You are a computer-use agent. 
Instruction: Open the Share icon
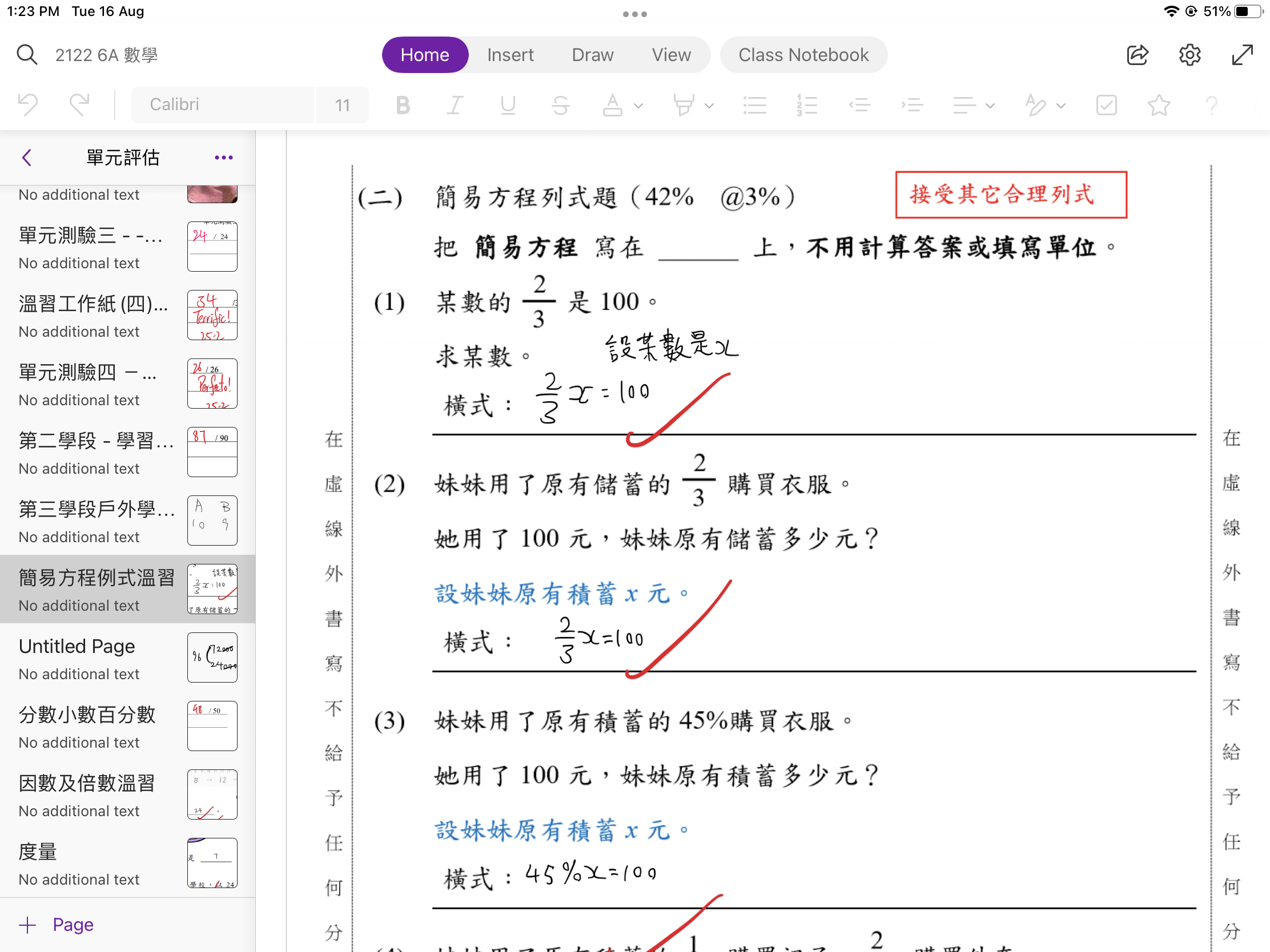[1138, 55]
